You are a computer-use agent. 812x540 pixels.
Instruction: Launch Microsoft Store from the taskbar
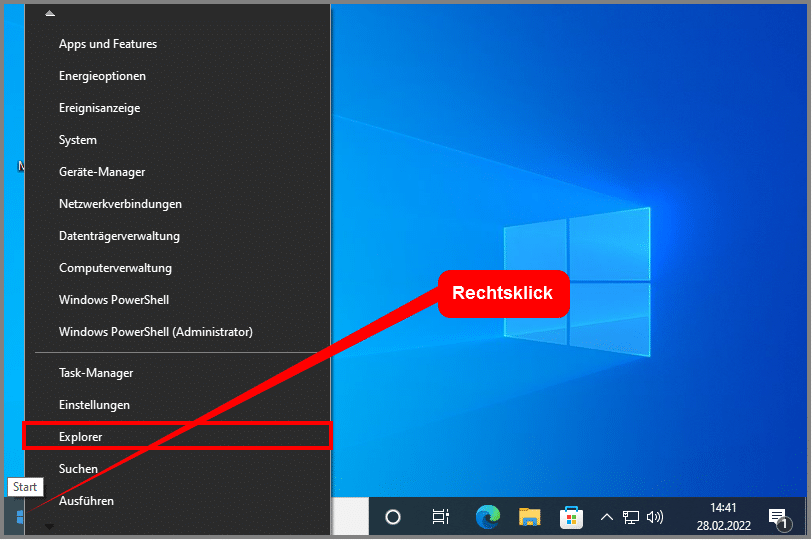[572, 517]
